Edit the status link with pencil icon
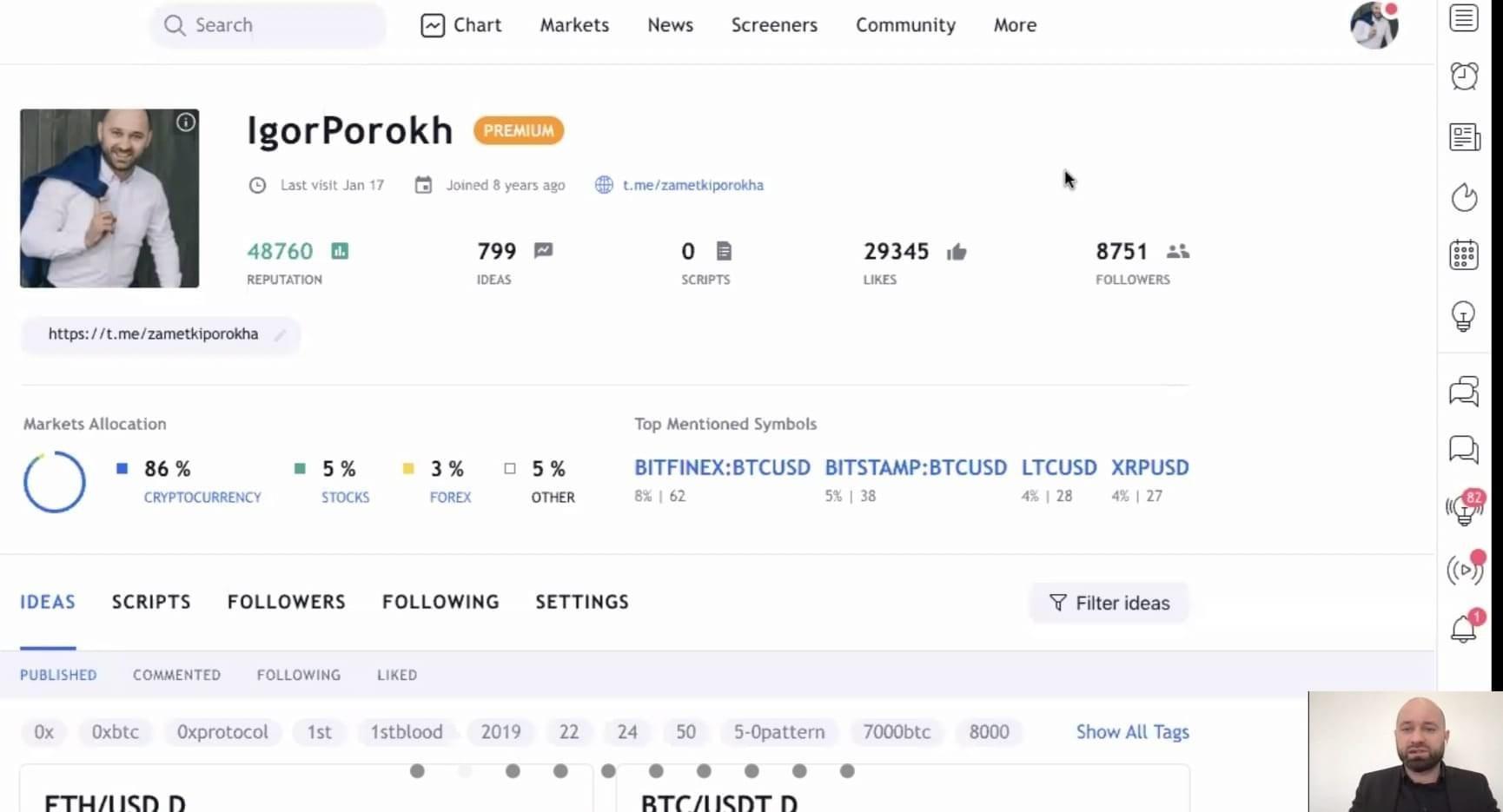 [x=280, y=334]
